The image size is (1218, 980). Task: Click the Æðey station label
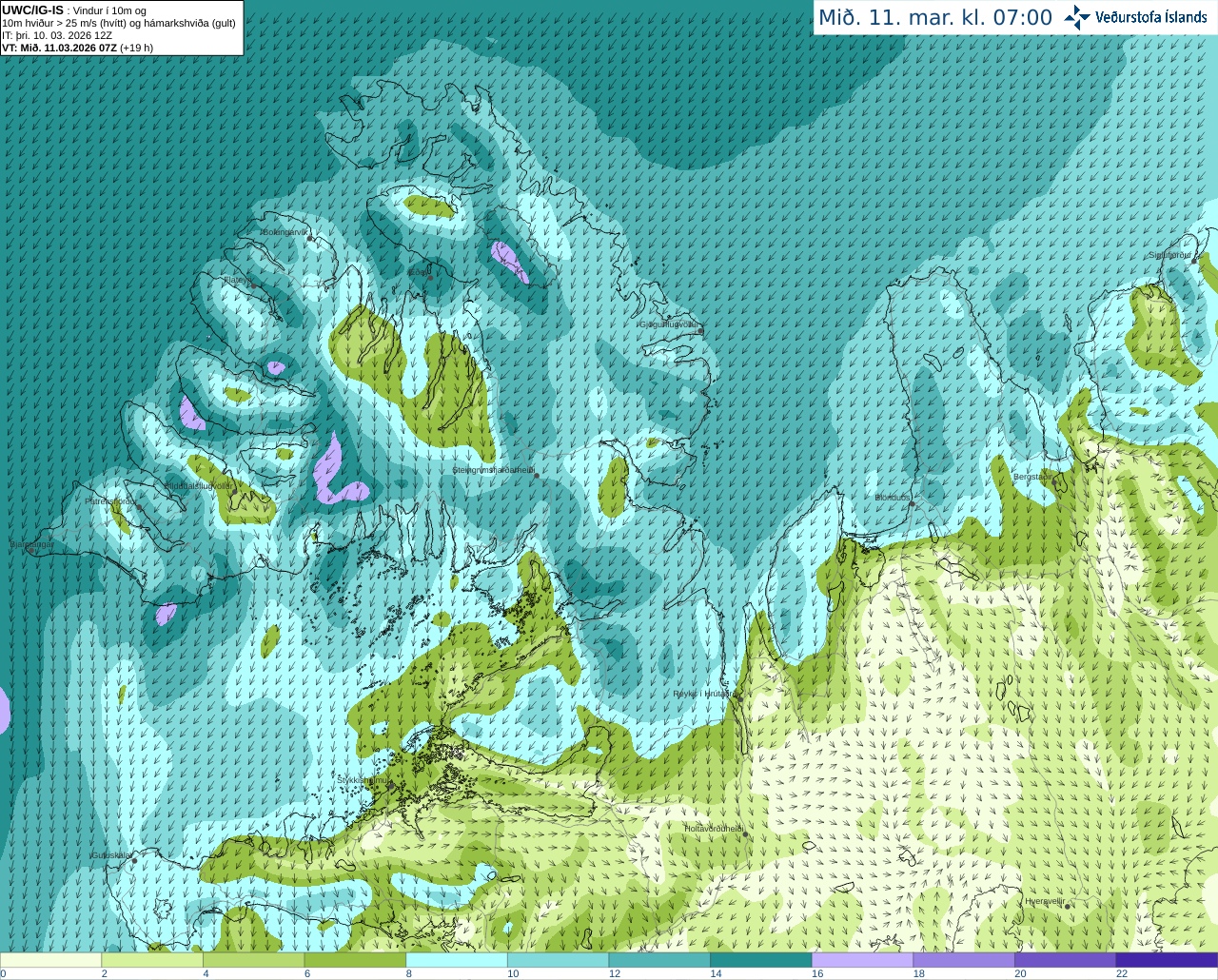point(419,273)
